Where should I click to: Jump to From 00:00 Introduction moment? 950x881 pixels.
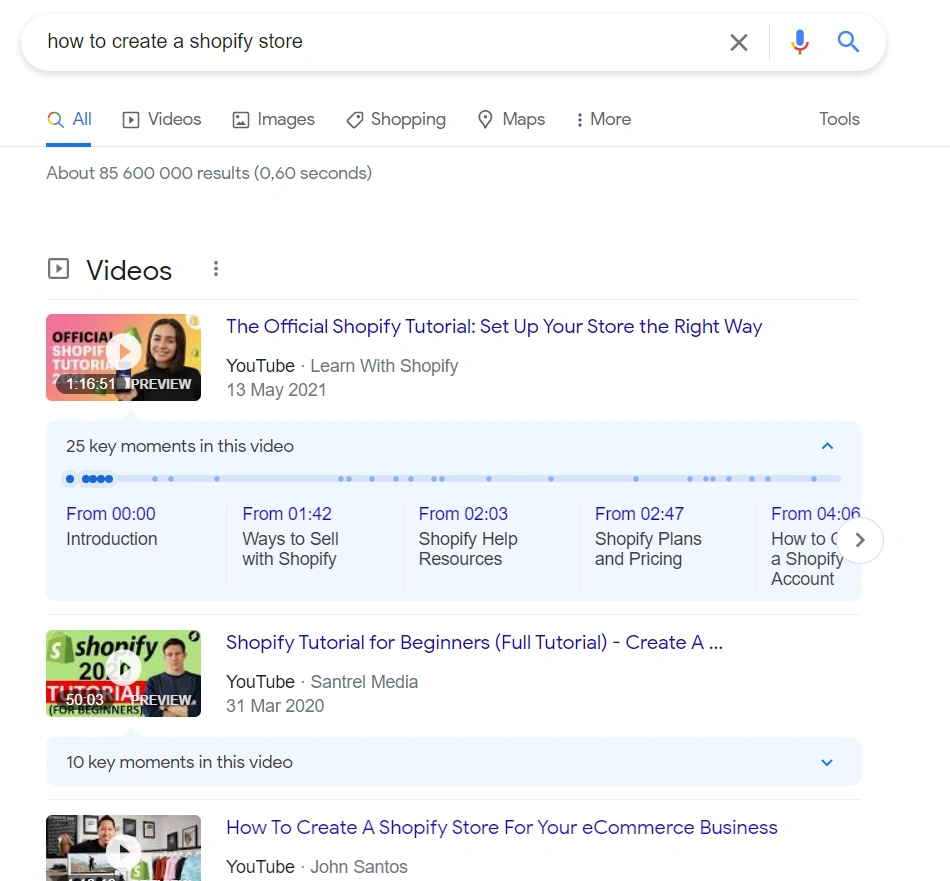point(111,526)
